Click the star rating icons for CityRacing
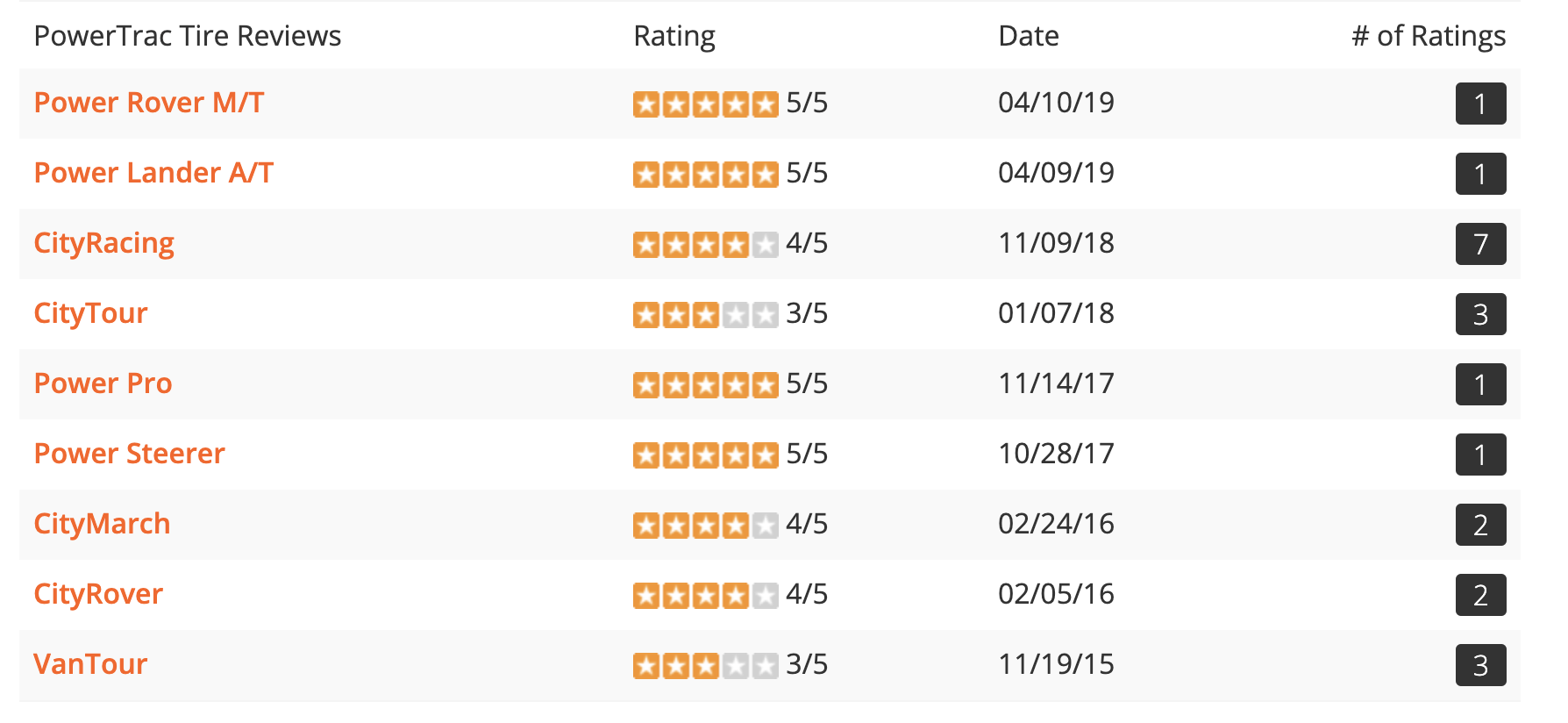The width and height of the screenshot is (1568, 723). (706, 244)
